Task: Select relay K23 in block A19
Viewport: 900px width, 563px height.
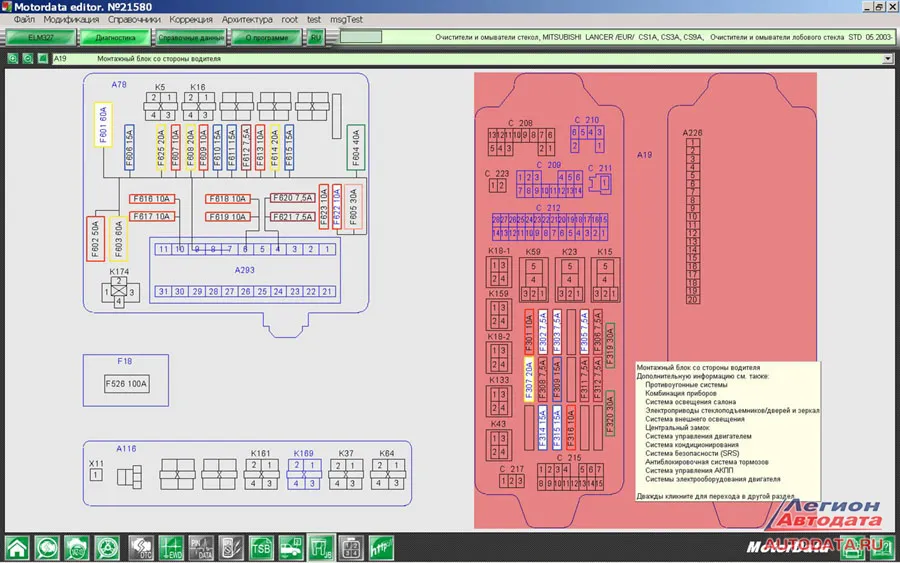Action: coord(569,279)
